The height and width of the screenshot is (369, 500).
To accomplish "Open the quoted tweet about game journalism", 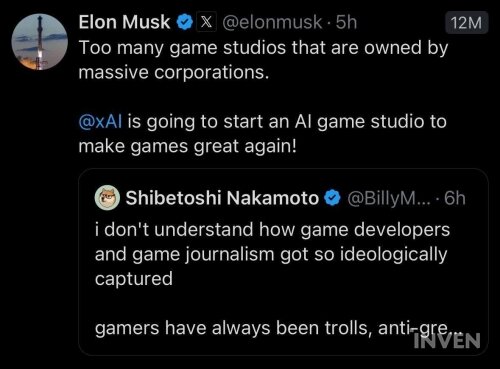I will [x=283, y=262].
